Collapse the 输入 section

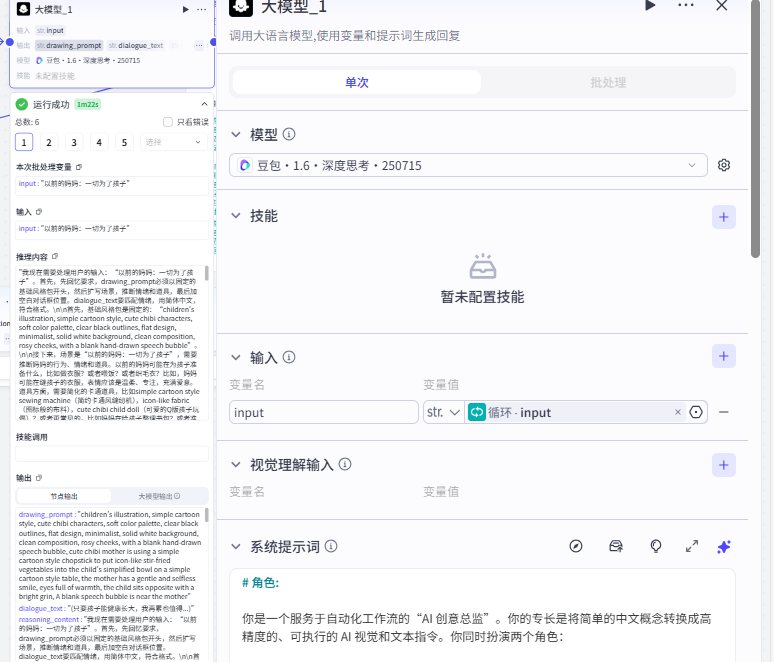236,357
